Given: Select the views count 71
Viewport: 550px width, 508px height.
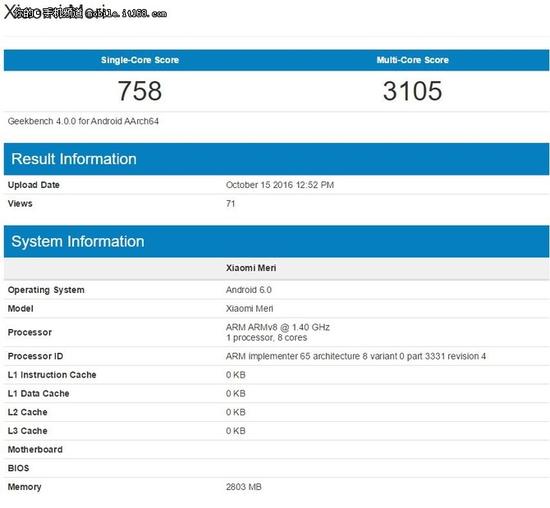Looking at the screenshot, I should 230,203.
